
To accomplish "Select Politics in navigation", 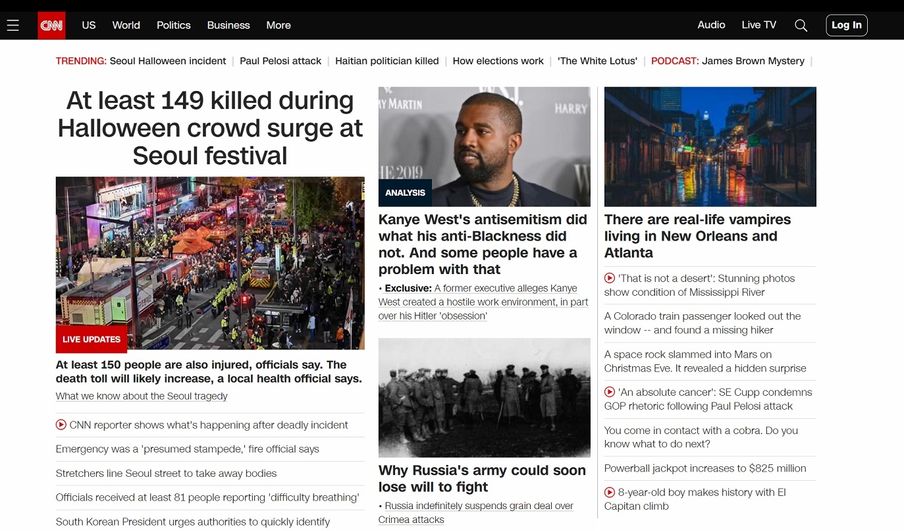I will (174, 25).
